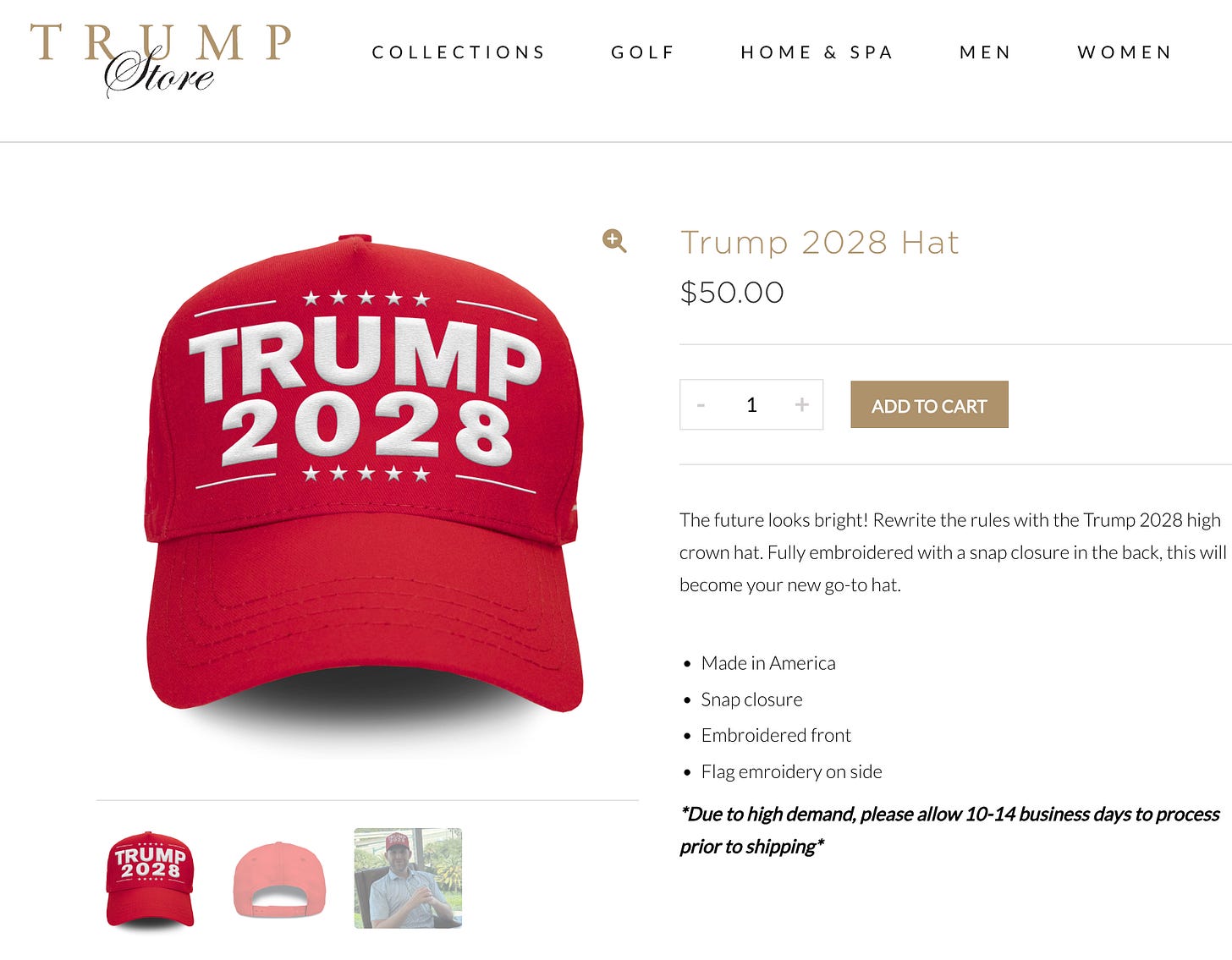
Task: Click the Made in America bullet
Action: coord(768,663)
